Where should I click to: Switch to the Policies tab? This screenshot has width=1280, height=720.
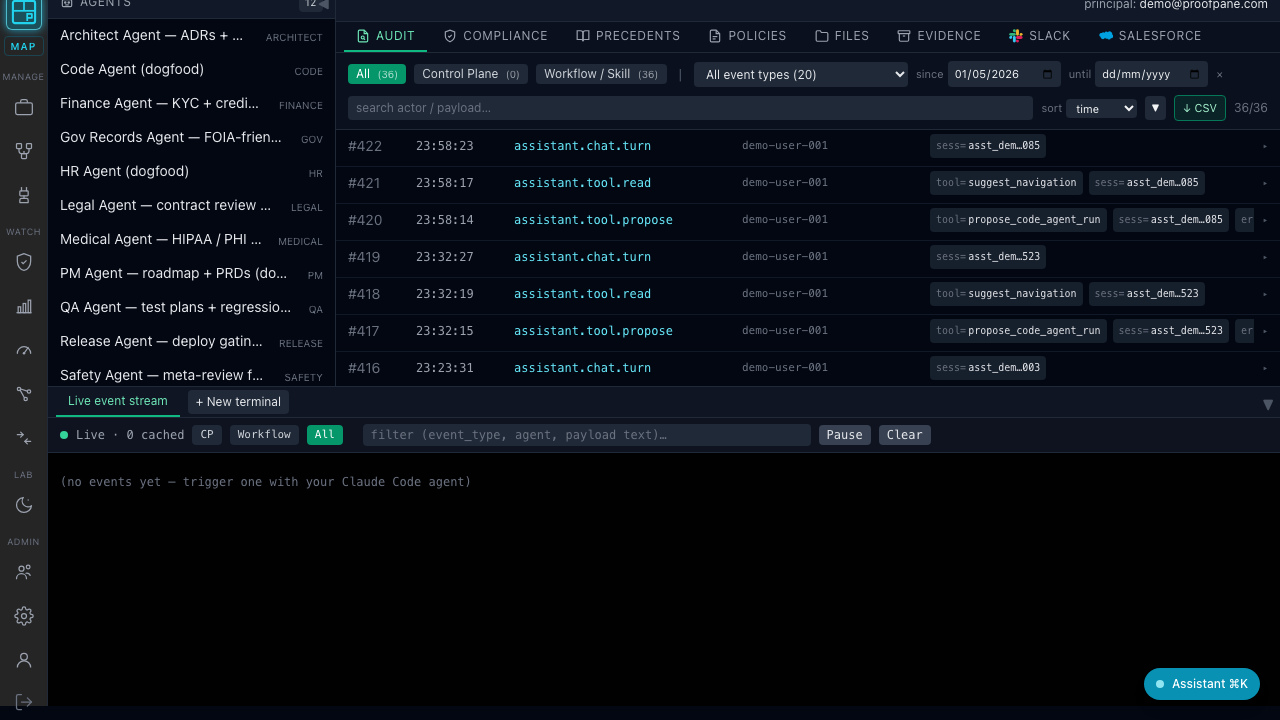tap(747, 36)
